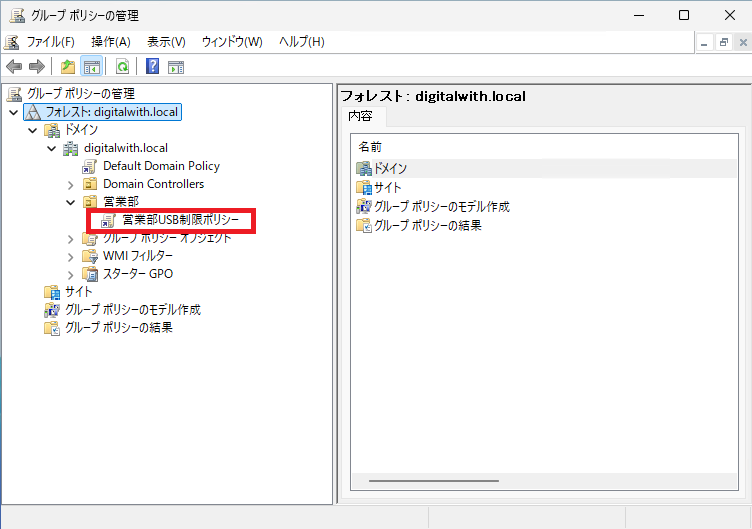Screen dimensions: 752x529
Task: Expand the スターター GPO node
Action: tap(70, 275)
